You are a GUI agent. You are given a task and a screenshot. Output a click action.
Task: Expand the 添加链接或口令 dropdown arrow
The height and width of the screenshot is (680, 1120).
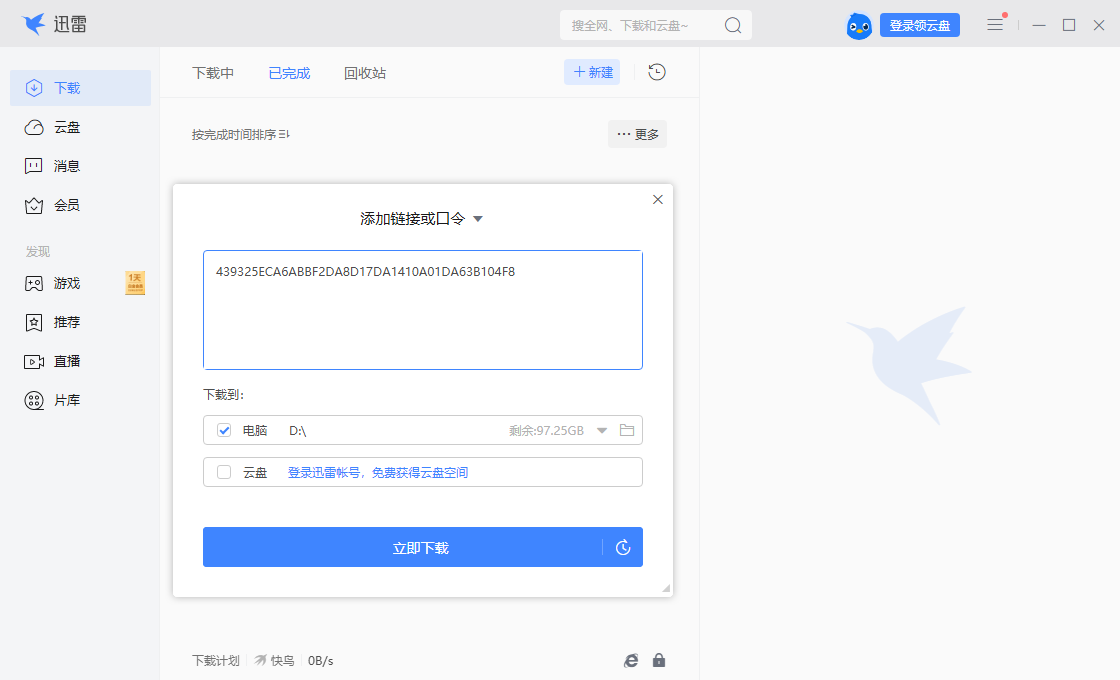477,218
